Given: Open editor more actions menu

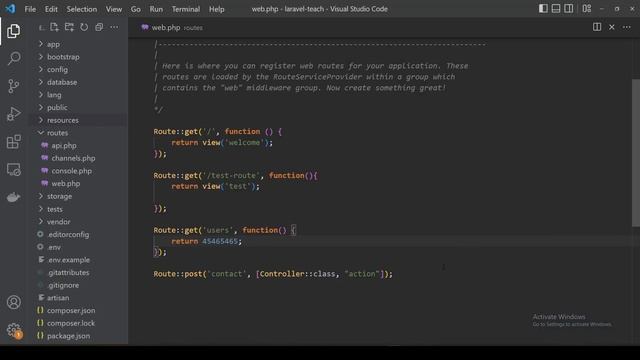Looking at the screenshot, I should 627,27.
